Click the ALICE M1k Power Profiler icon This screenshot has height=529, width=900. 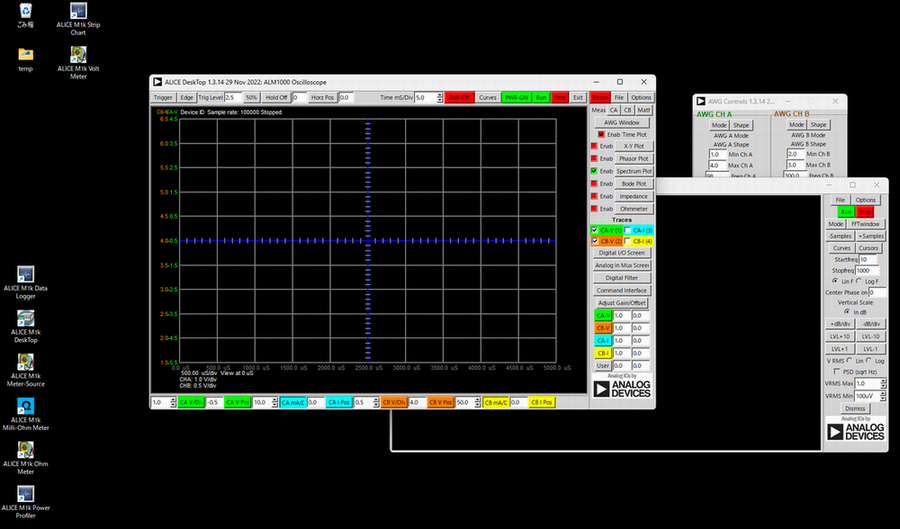pyautogui.click(x=26, y=493)
